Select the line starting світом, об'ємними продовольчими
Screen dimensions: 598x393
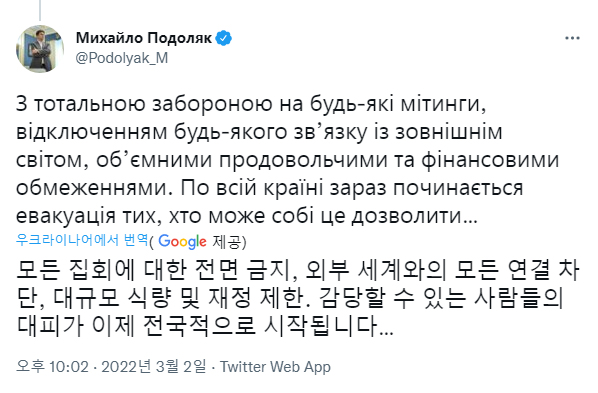click(x=287, y=160)
